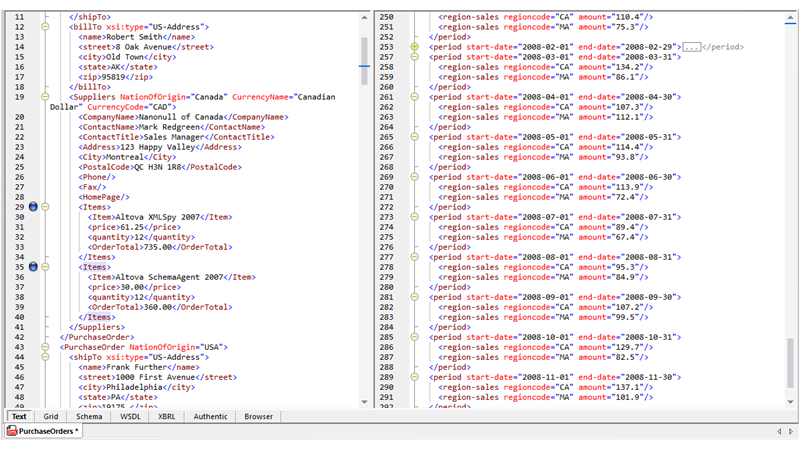Switch to the Authentic view tab
This screenshot has height=449, width=800.
tap(210, 416)
